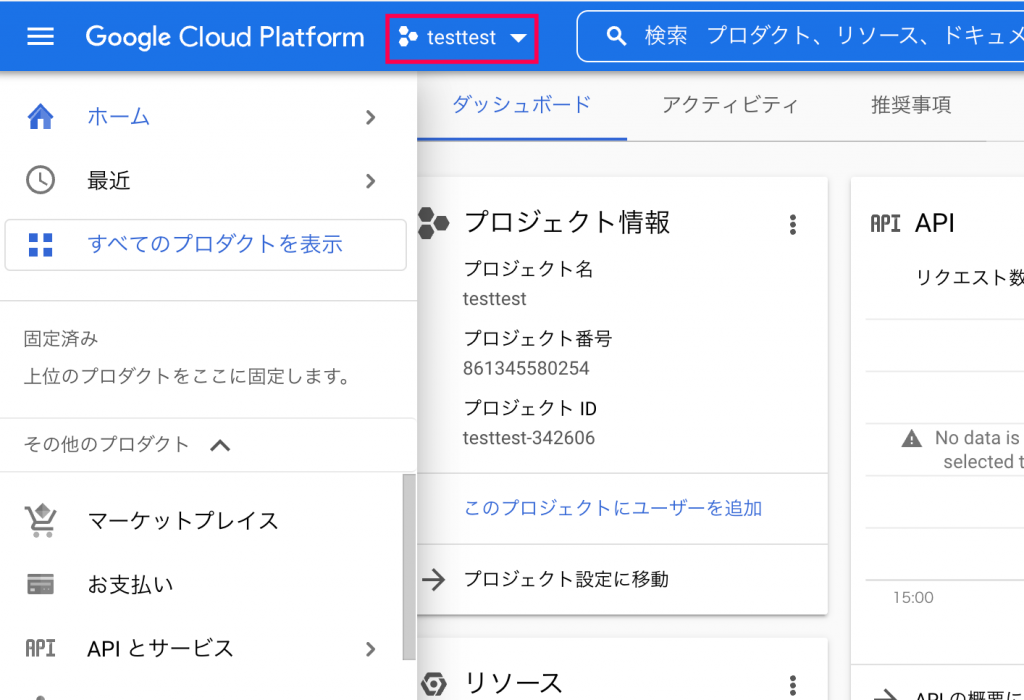Open the プロジェクト情報 card three-dot menu
This screenshot has width=1024, height=700.
[x=793, y=225]
